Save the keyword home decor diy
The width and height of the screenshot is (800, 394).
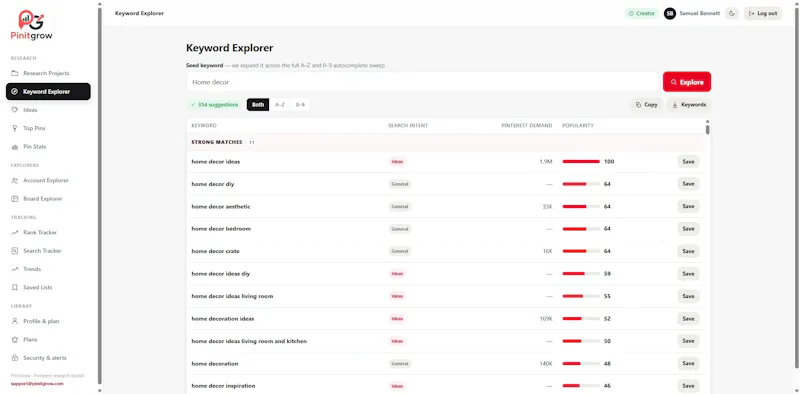coord(688,184)
